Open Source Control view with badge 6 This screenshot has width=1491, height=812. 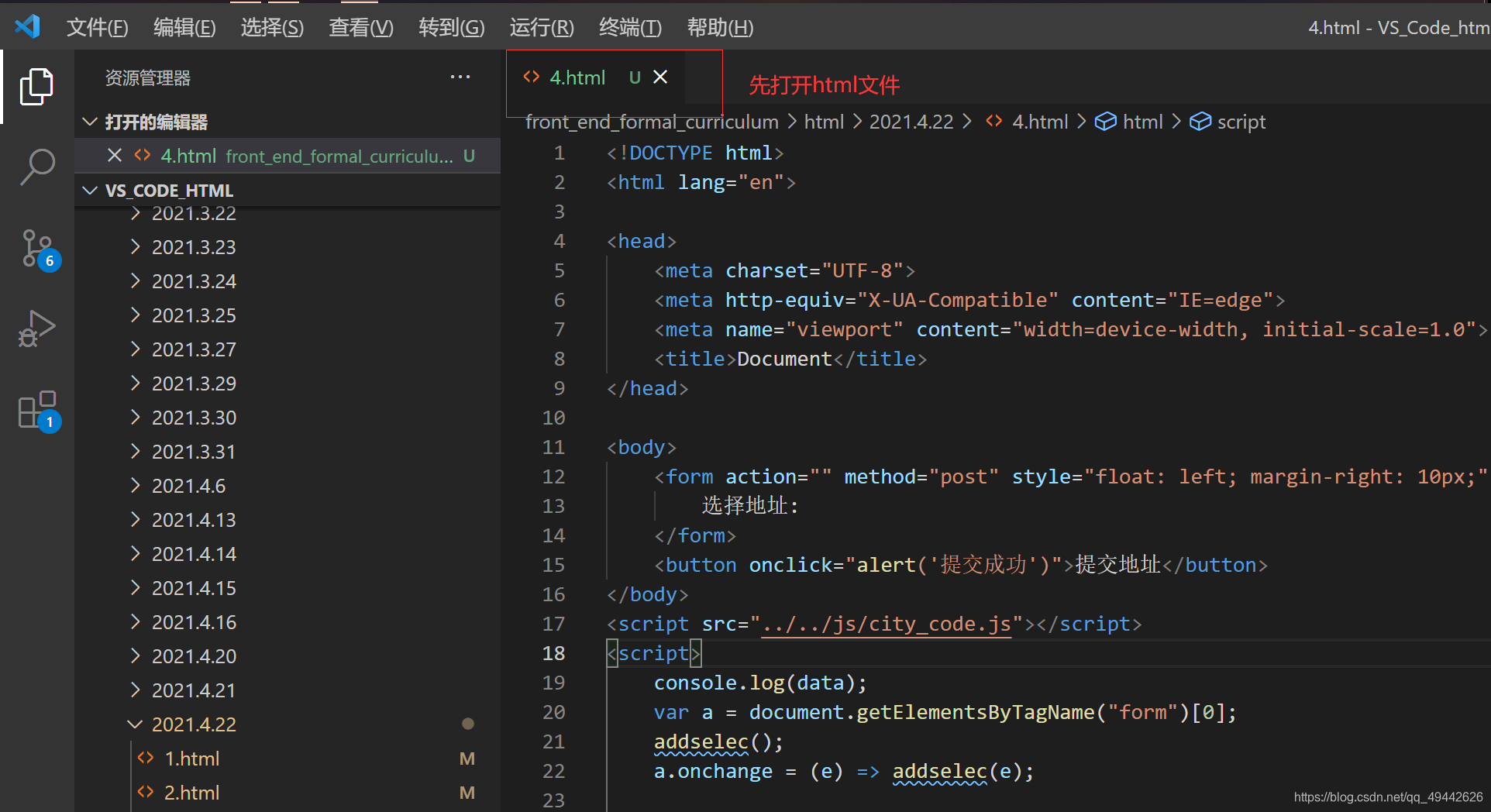click(39, 249)
